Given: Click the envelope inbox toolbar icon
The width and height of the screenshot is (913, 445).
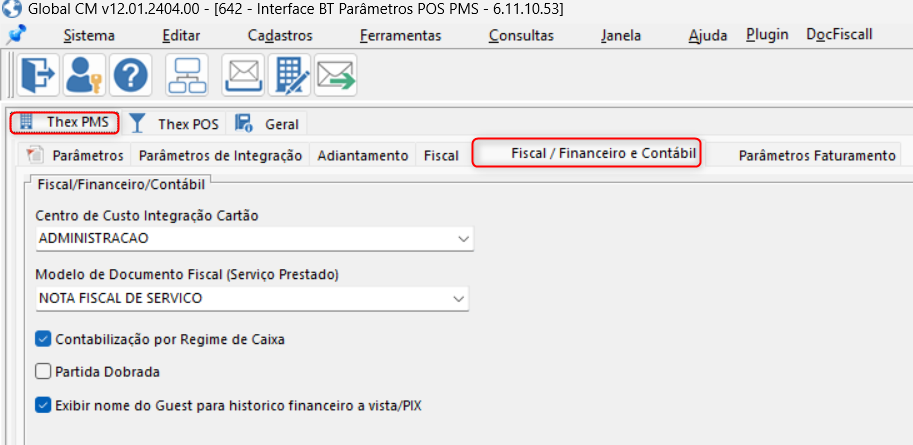Looking at the screenshot, I should coord(243,75).
